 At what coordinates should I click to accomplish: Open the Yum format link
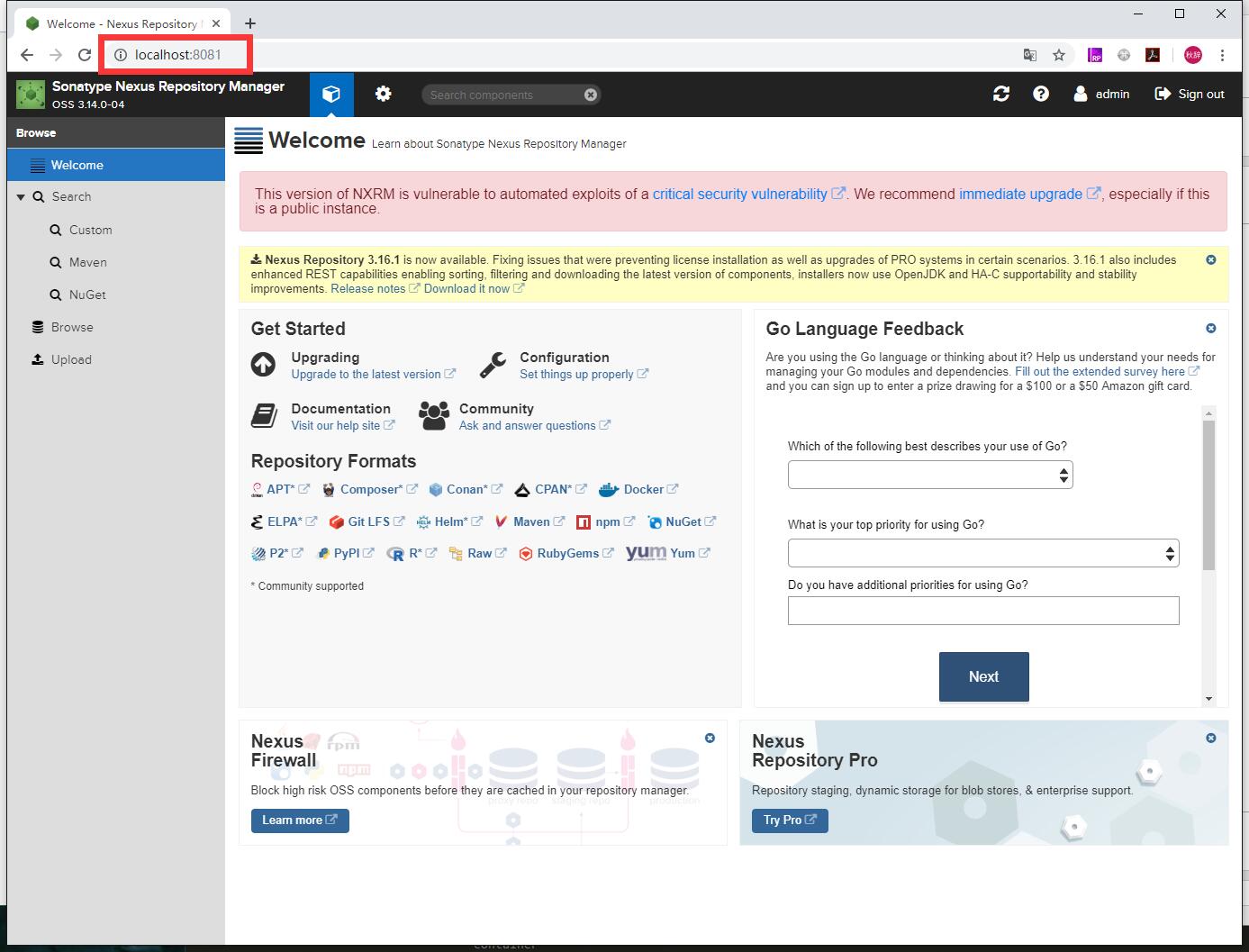coord(689,553)
